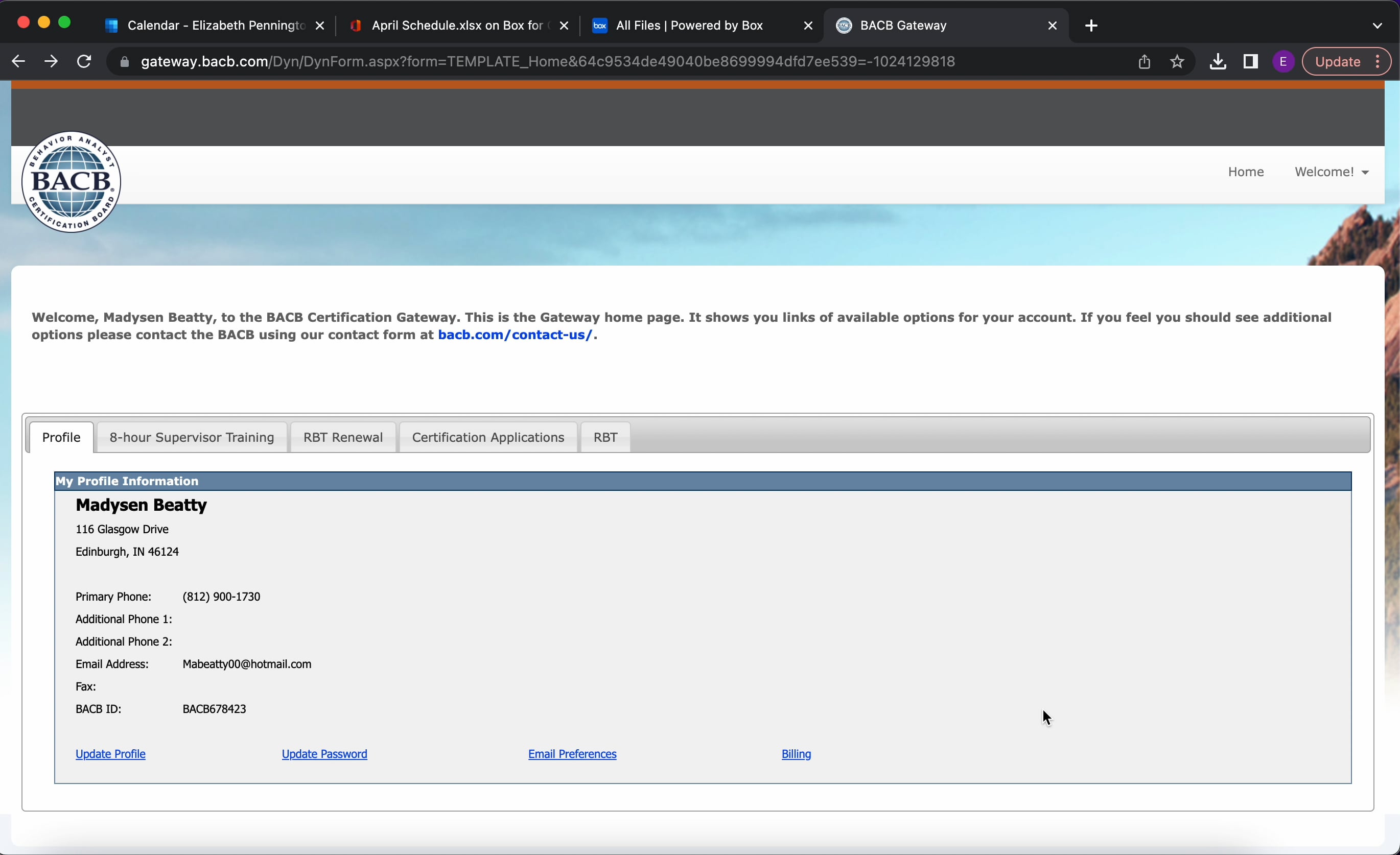The width and height of the screenshot is (1400, 855).
Task: Click the Update Profile link
Action: pos(111,754)
